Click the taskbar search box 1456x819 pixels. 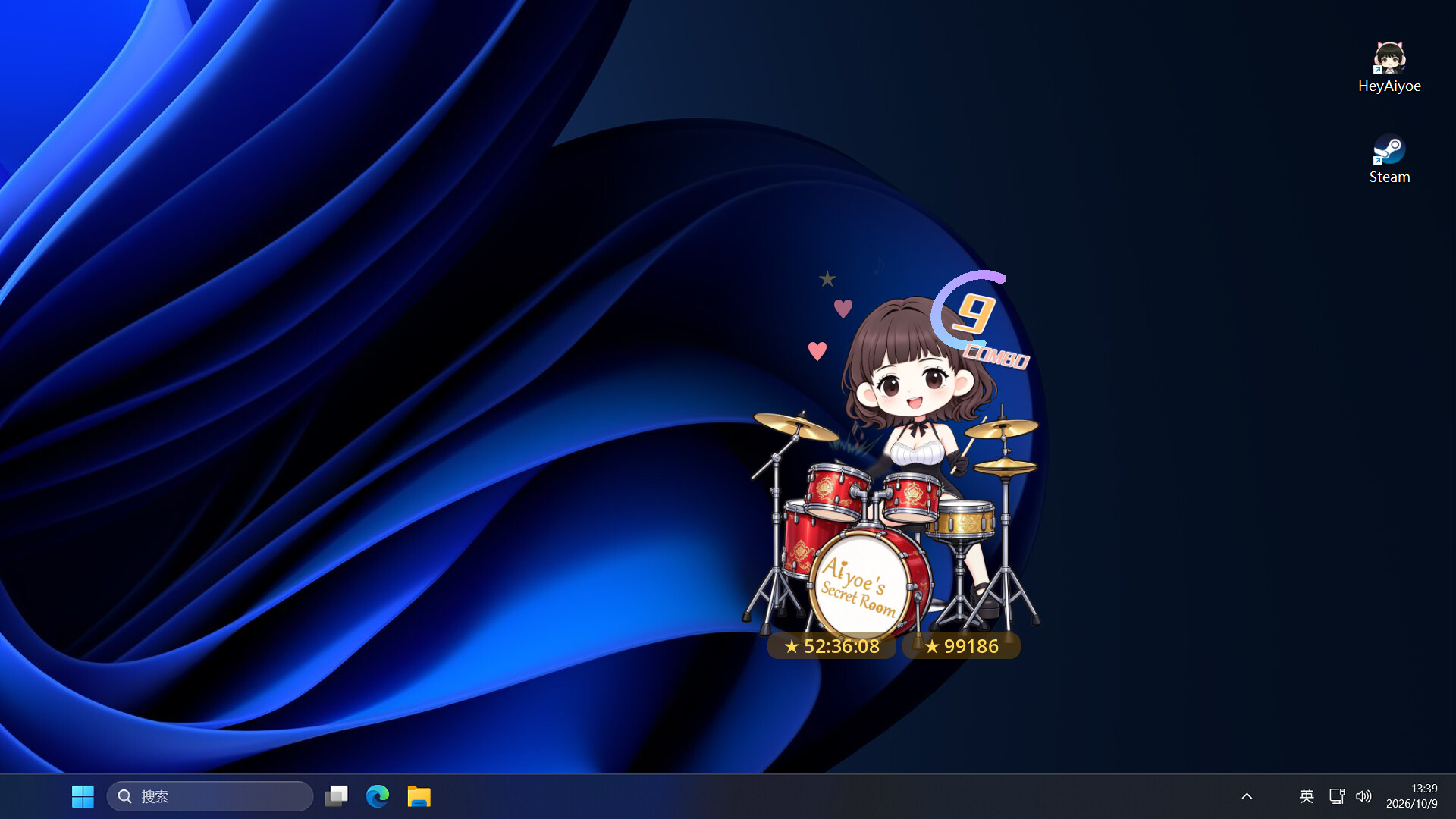210,796
